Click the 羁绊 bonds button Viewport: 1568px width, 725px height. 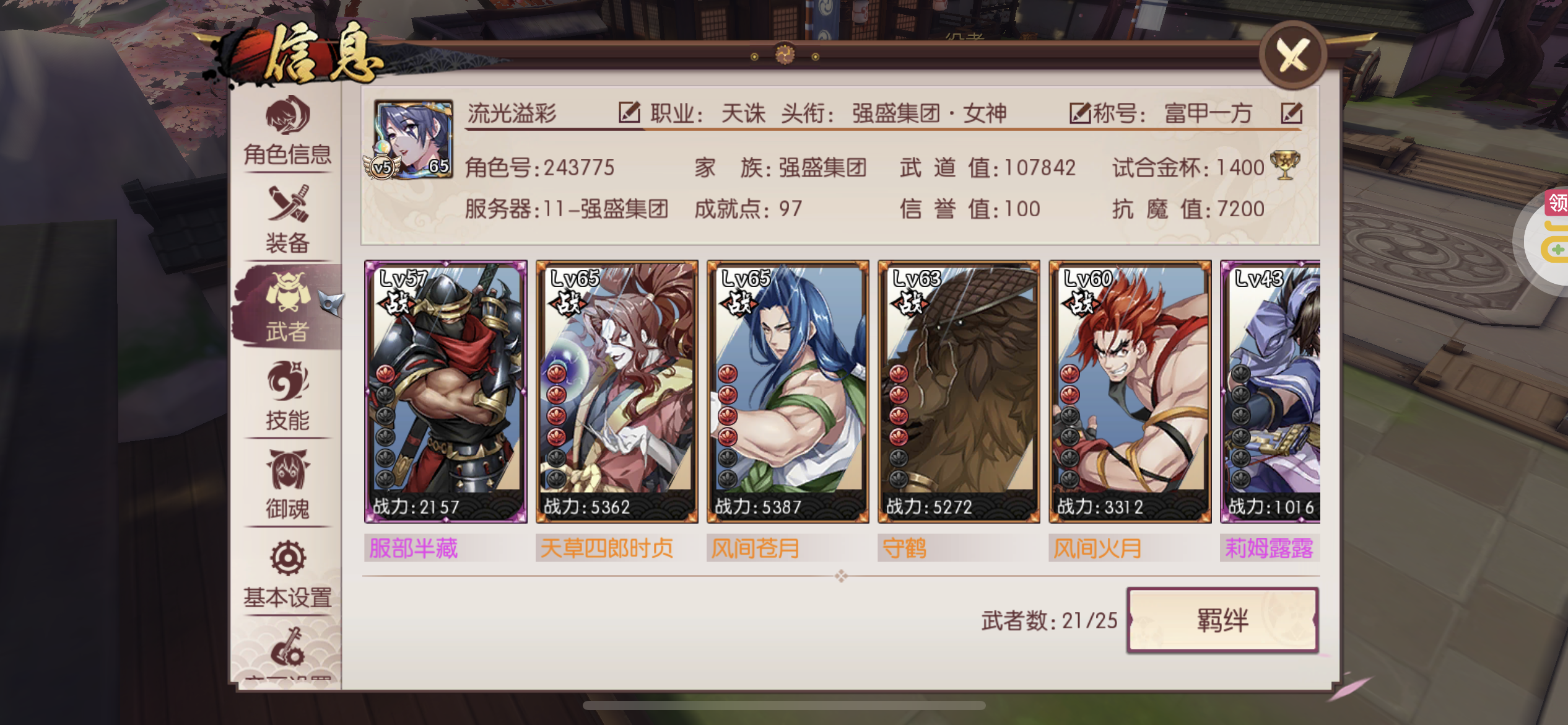tap(1222, 620)
